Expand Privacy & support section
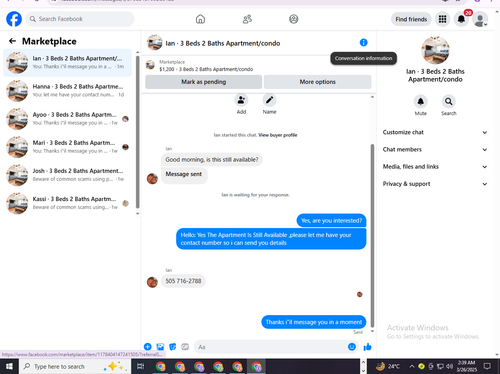This screenshot has width=500, height=374. coord(435,184)
